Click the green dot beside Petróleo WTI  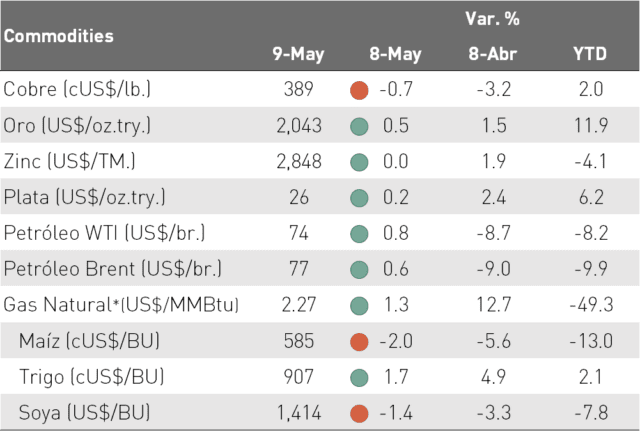pyautogui.click(x=359, y=234)
